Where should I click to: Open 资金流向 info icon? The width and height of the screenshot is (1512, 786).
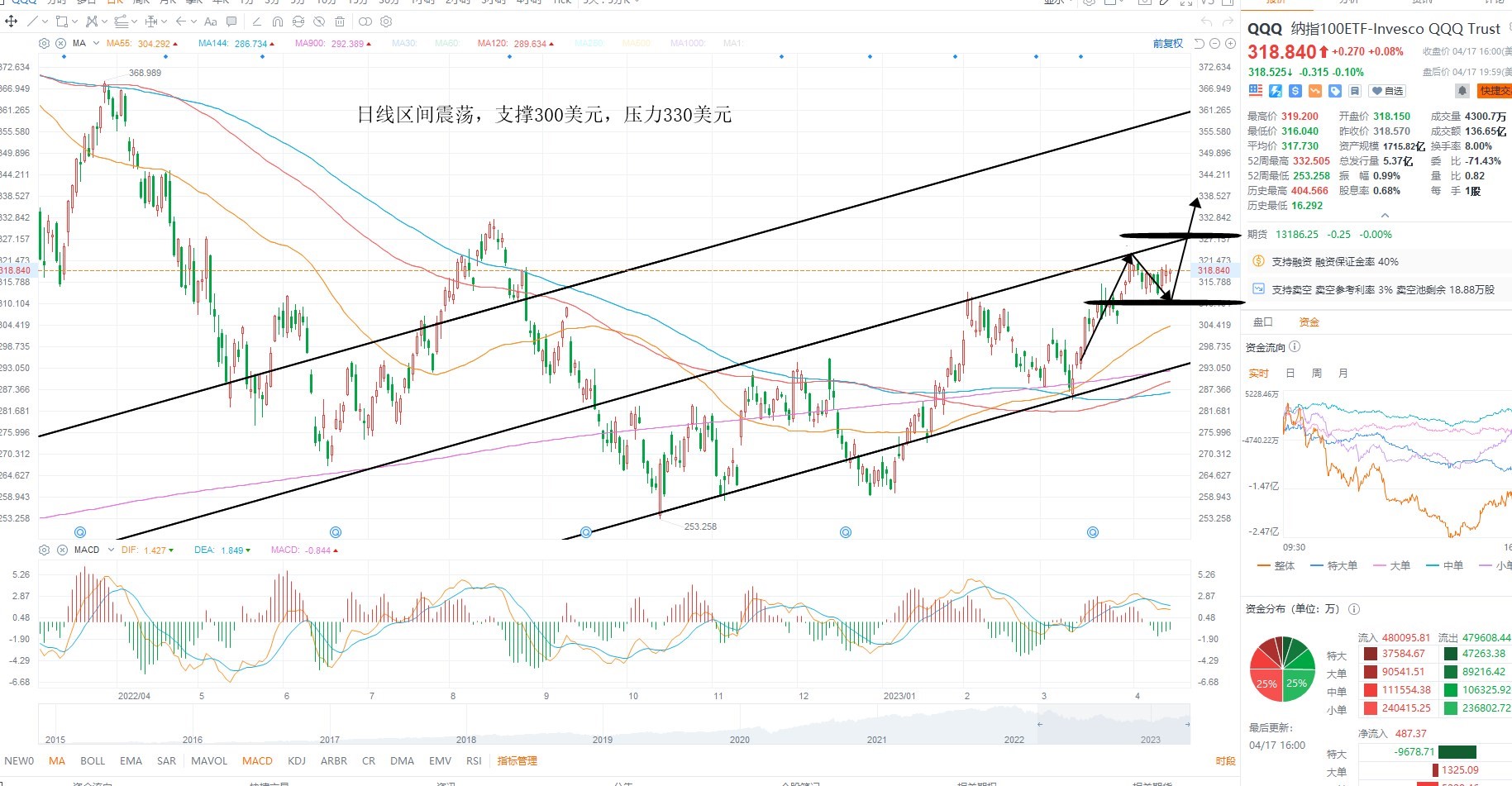(x=1295, y=347)
